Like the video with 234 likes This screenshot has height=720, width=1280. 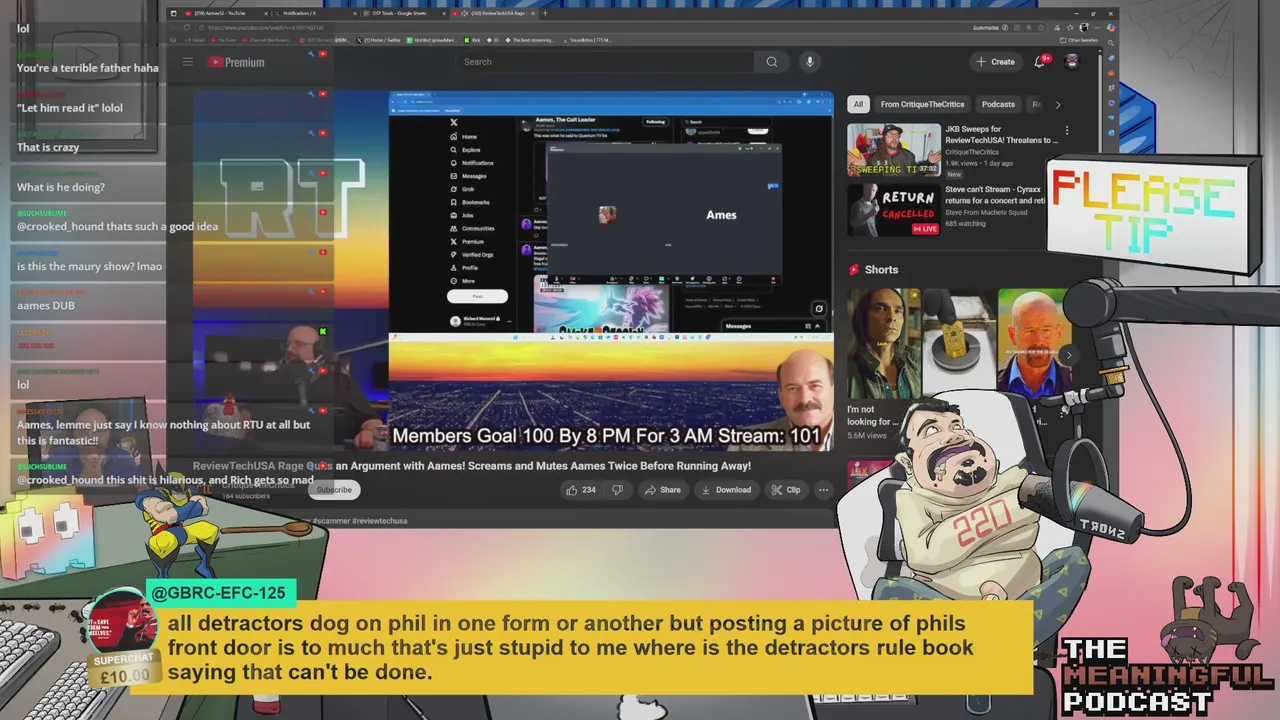pos(581,490)
